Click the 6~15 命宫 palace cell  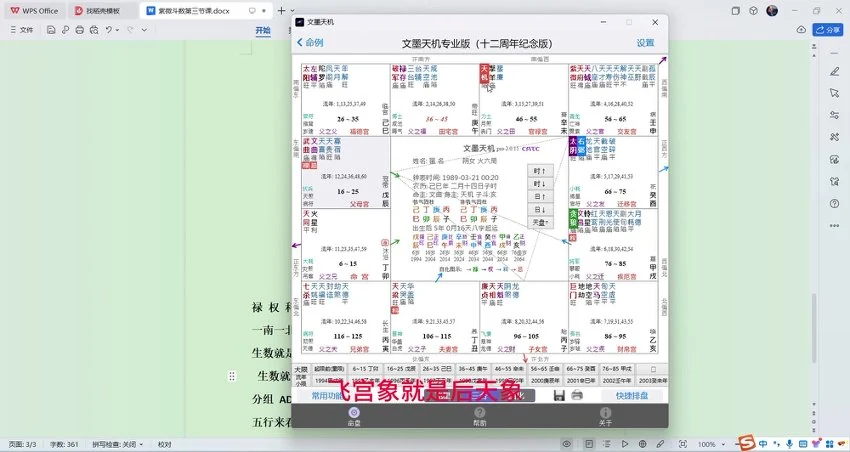point(346,244)
